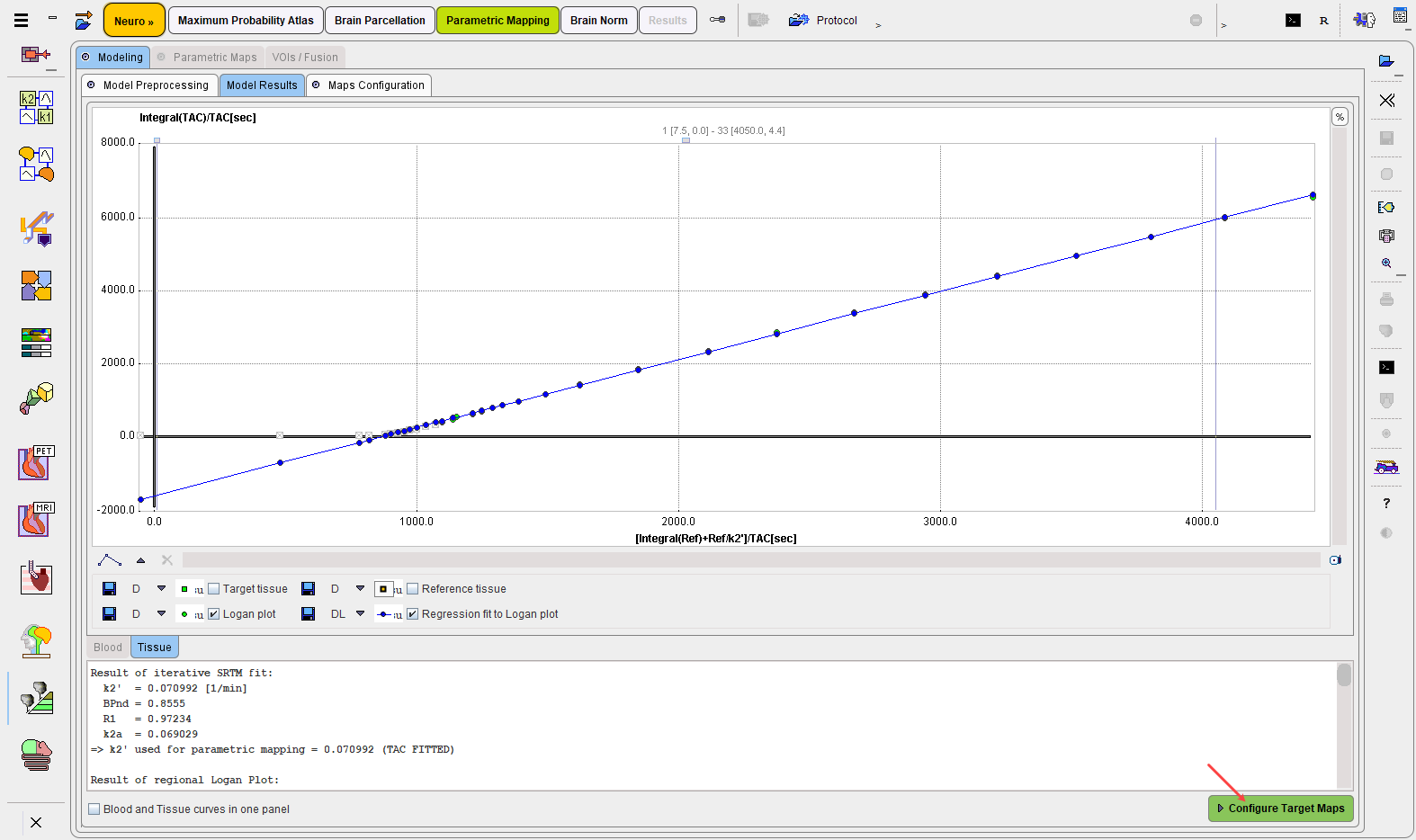Click the load data folder-with-arrow icon

(x=84, y=20)
